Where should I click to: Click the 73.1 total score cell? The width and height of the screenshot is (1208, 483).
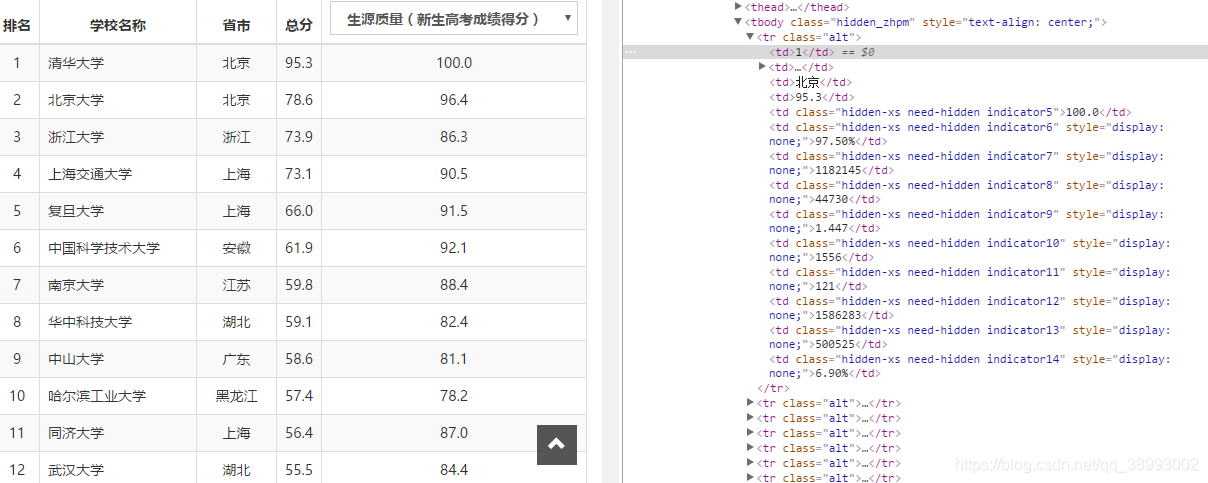click(299, 174)
